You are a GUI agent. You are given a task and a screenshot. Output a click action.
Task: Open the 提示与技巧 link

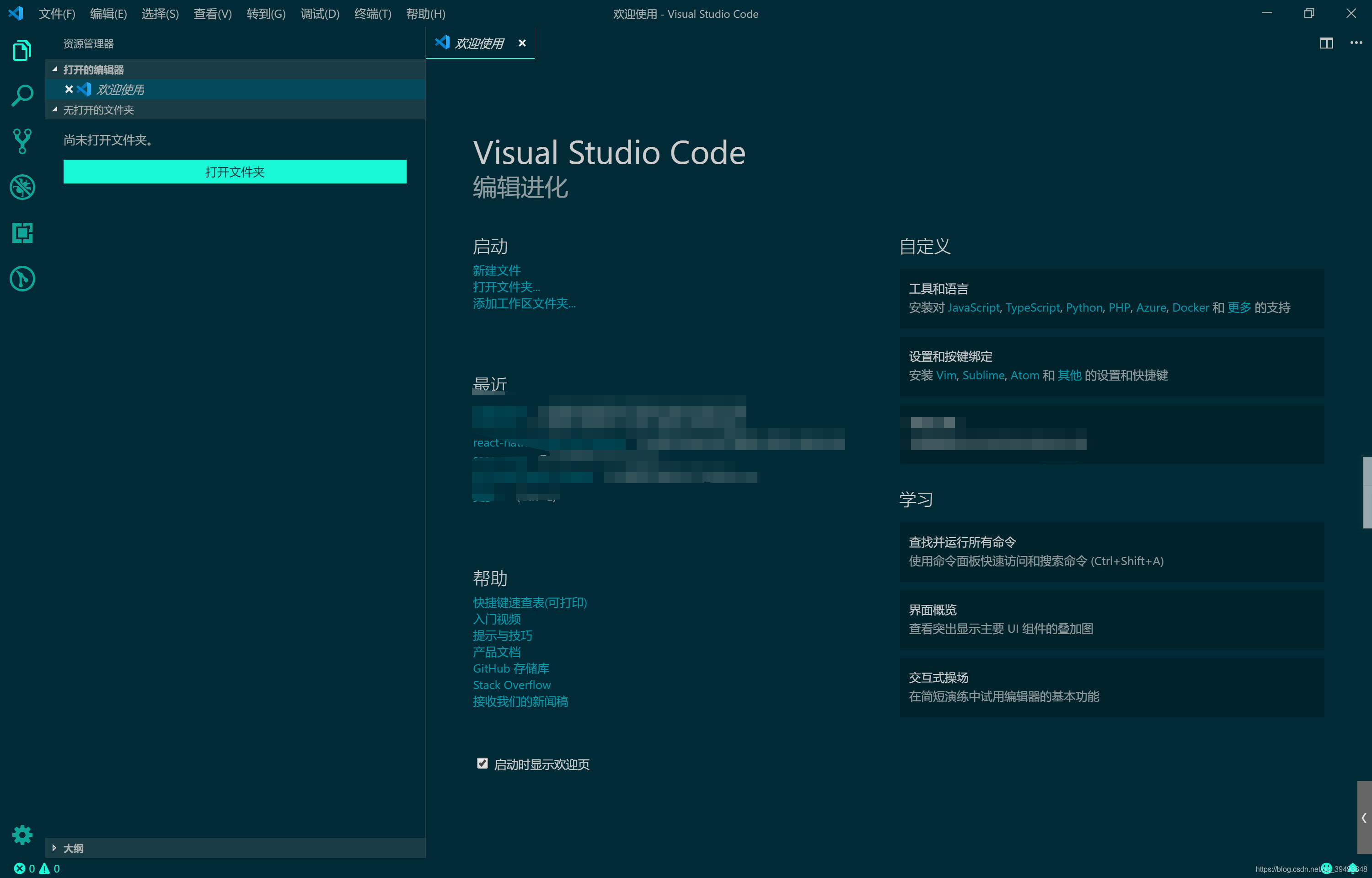point(503,636)
